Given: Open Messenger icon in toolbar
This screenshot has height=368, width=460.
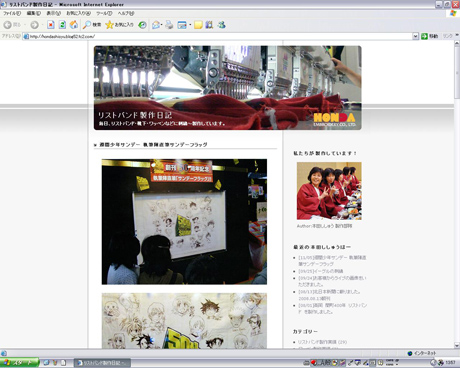Looking at the screenshot, I should click(x=222, y=25).
